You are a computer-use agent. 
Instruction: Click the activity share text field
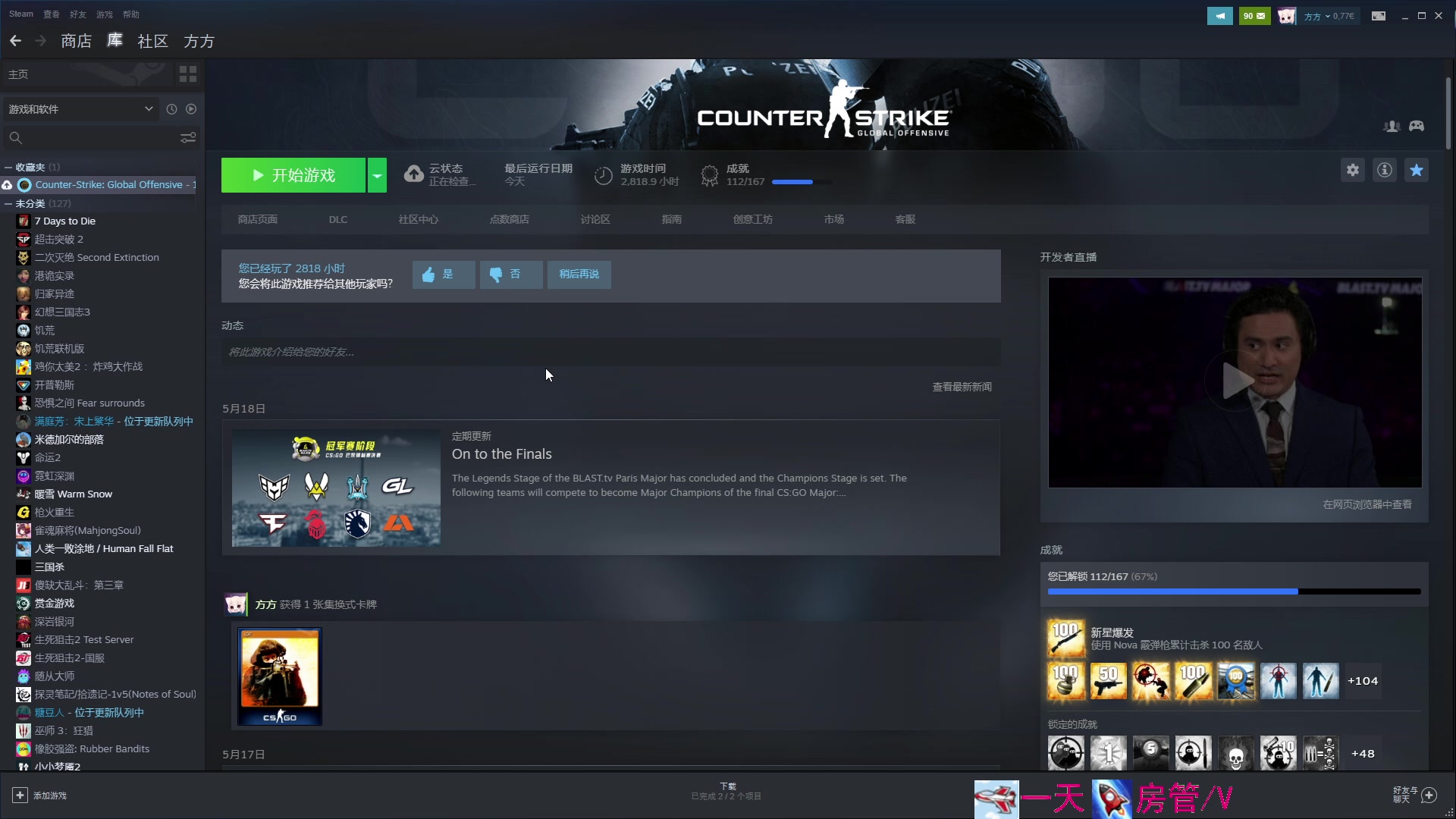pos(610,352)
